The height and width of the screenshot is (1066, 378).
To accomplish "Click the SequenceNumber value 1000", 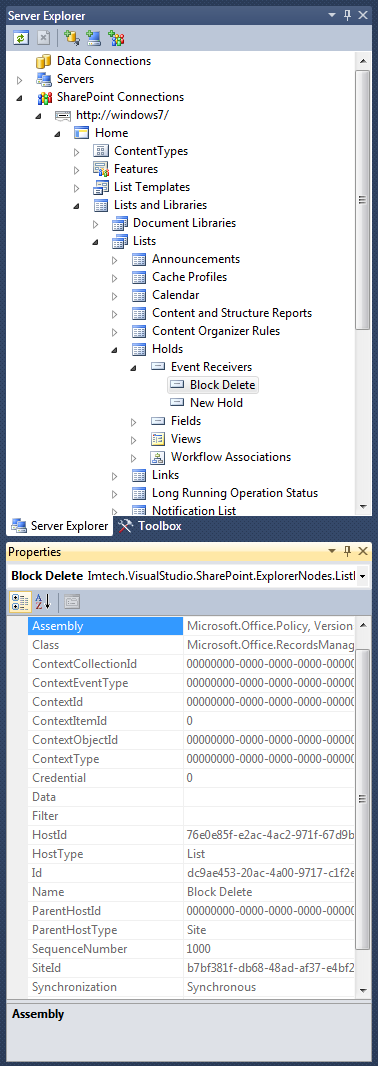I will tap(199, 949).
